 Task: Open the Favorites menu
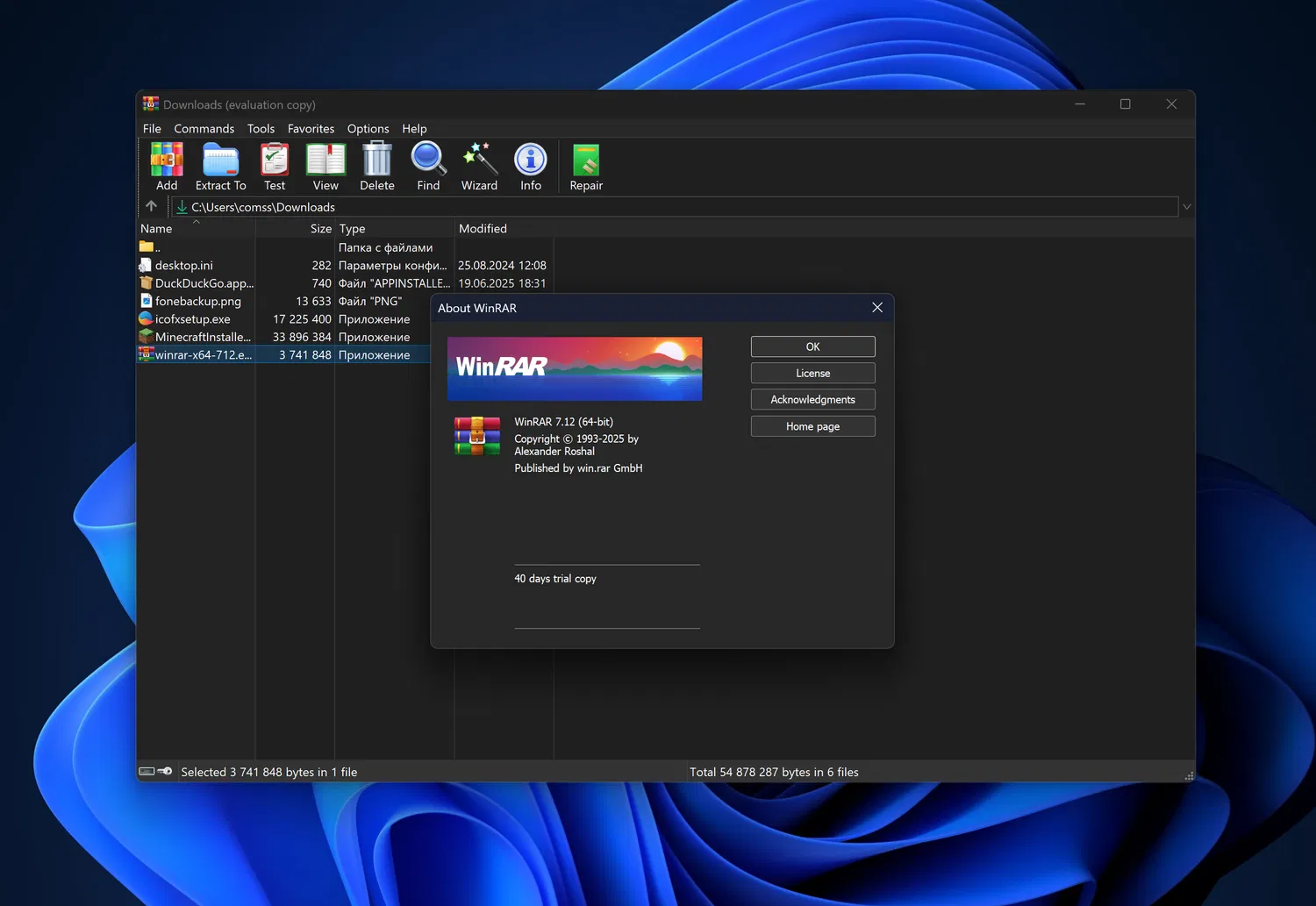(311, 129)
